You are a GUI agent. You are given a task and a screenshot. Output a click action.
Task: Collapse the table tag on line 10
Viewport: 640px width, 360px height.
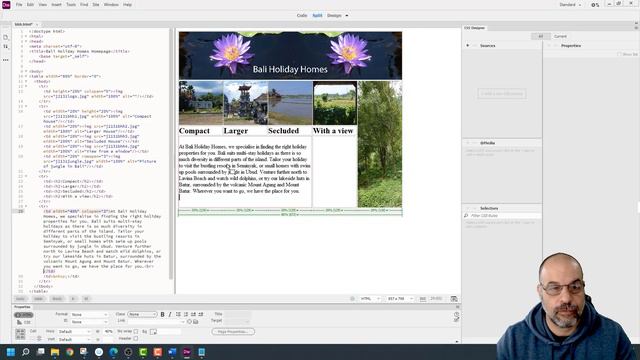[26, 76]
